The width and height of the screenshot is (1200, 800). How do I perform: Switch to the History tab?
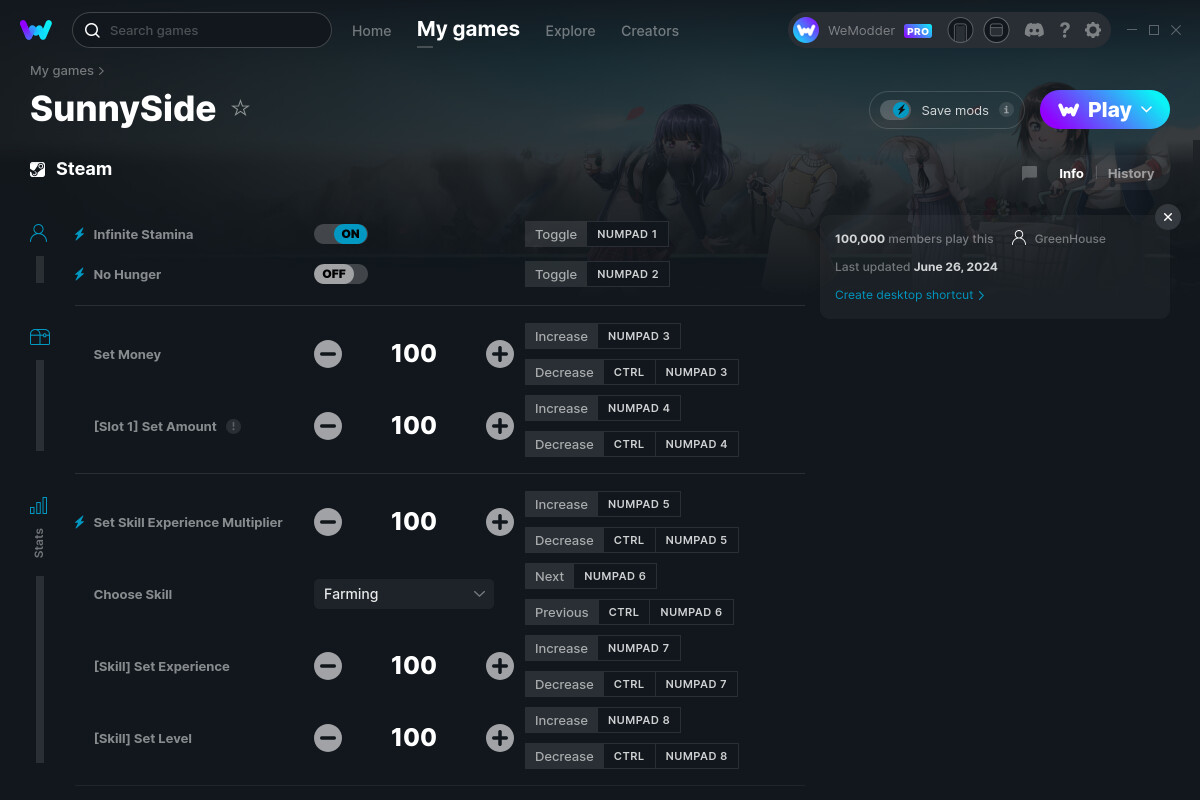[x=1130, y=173]
